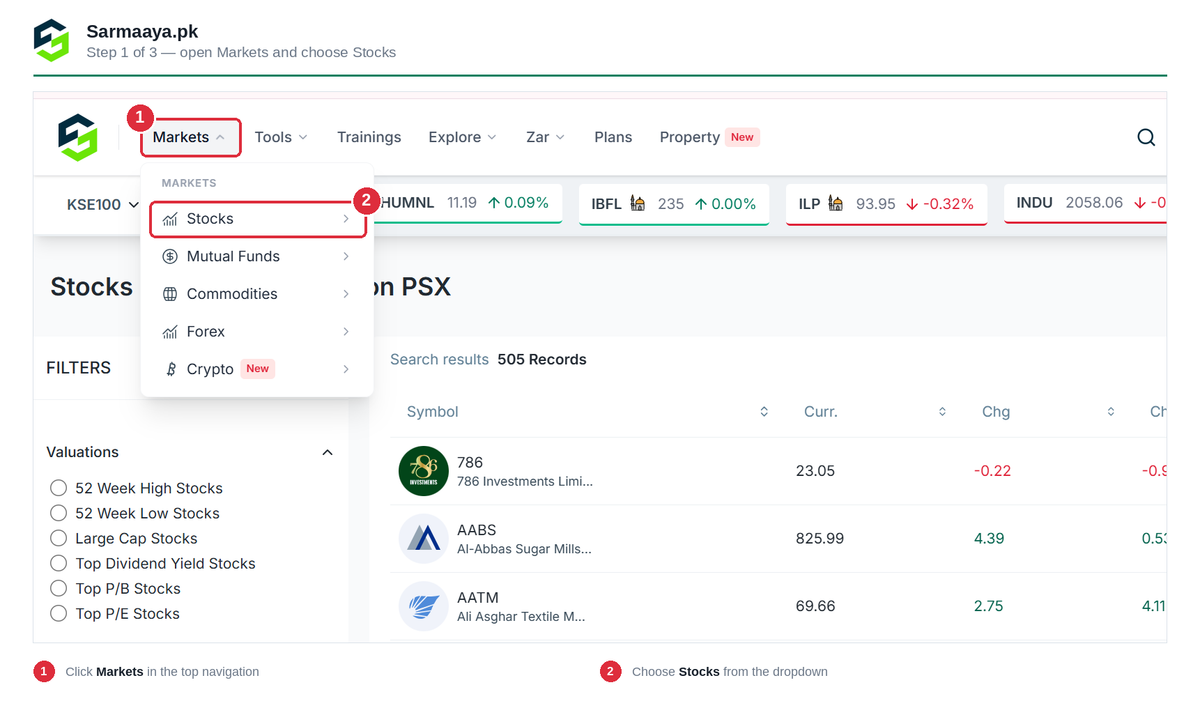Open the search magnifier icon
The height and width of the screenshot is (701, 1200).
pyautogui.click(x=1146, y=137)
